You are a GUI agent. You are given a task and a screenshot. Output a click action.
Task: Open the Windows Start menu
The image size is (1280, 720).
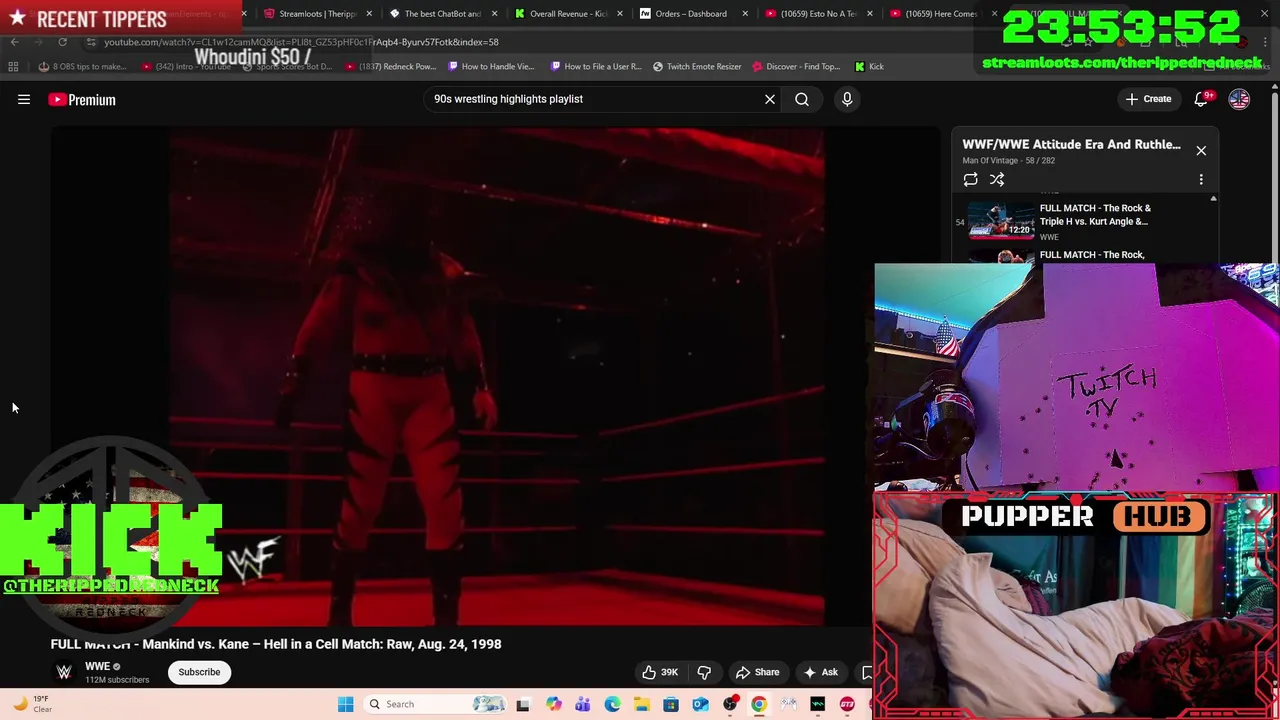[345, 704]
